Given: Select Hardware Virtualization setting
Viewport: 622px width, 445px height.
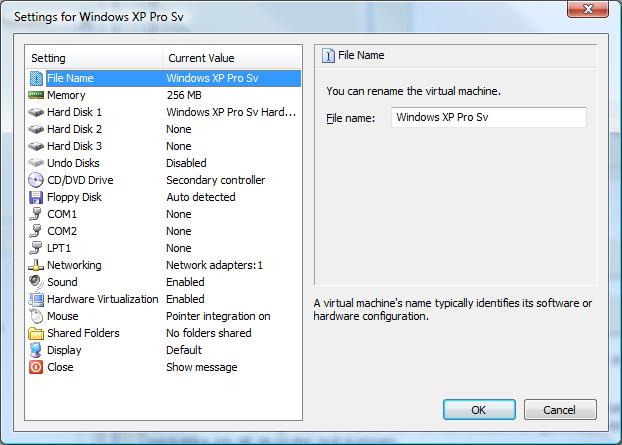Looking at the screenshot, I should tap(163, 299).
